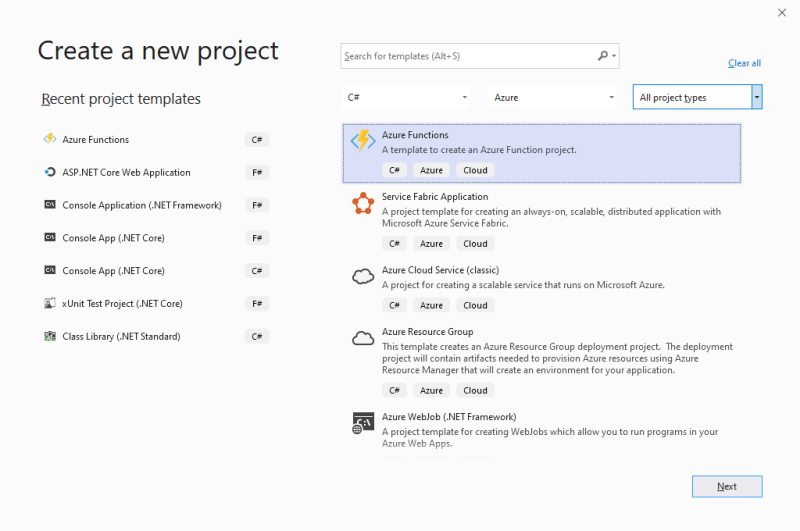Click the project types dropdown arrow button
The height and width of the screenshot is (531, 800).
[x=757, y=97]
